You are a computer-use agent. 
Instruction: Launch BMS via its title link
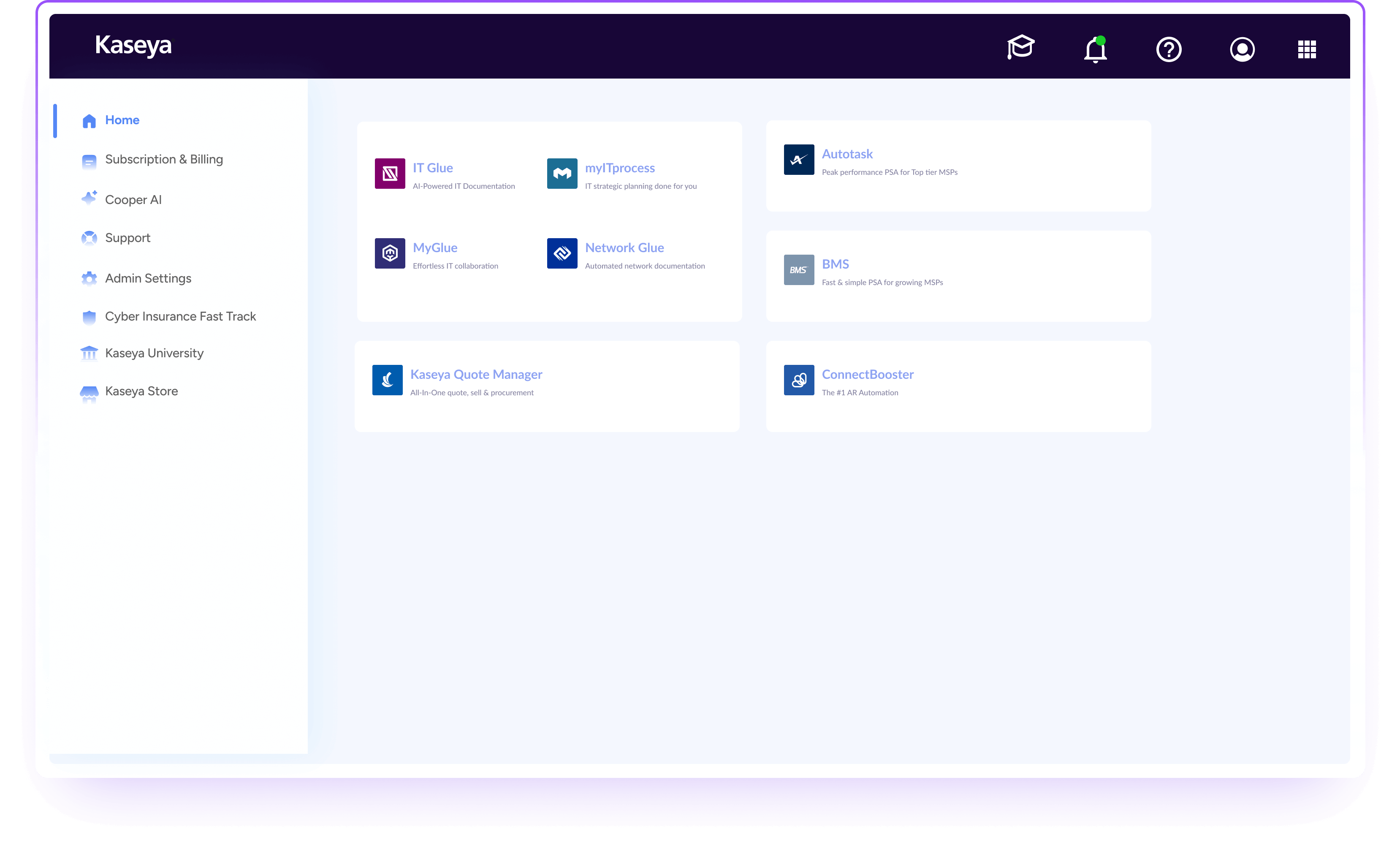coord(835,264)
